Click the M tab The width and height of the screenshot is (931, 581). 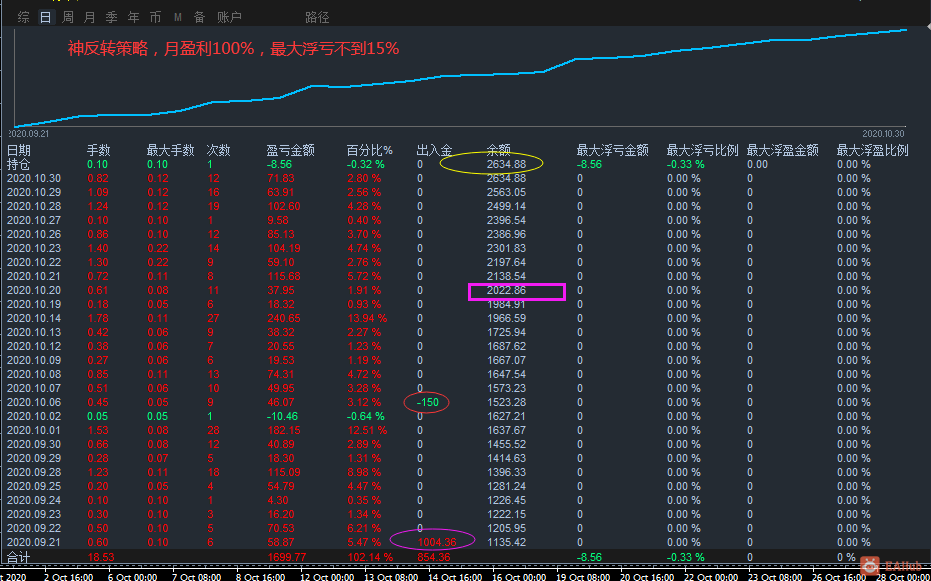178,17
